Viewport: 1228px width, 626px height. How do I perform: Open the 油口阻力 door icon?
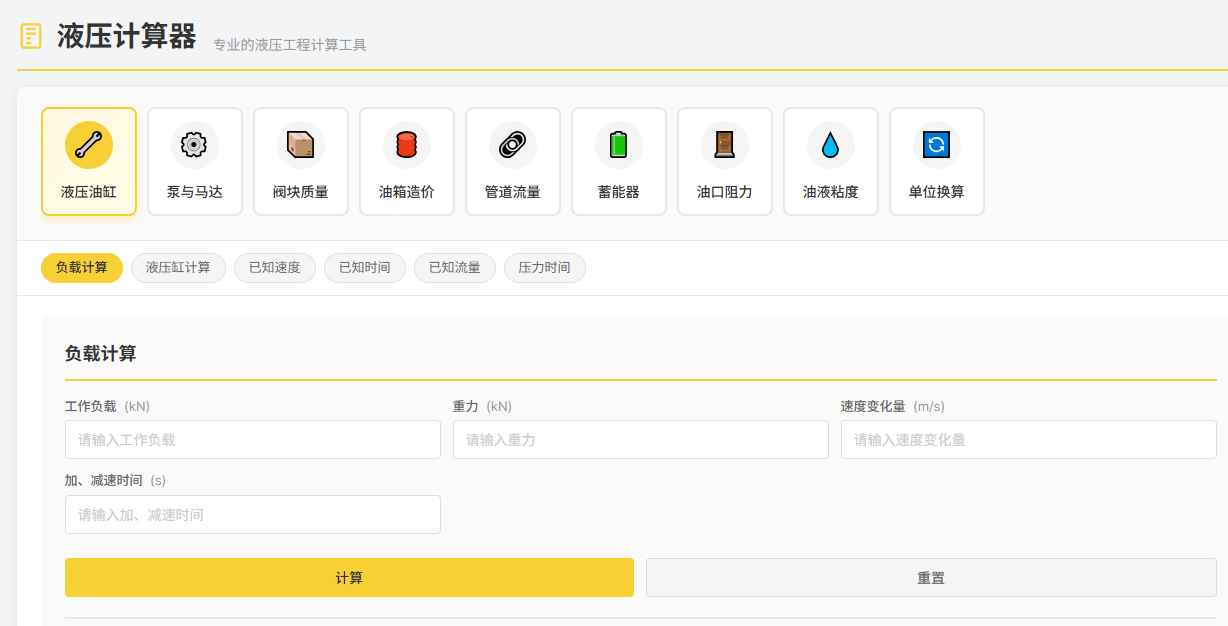(725, 145)
